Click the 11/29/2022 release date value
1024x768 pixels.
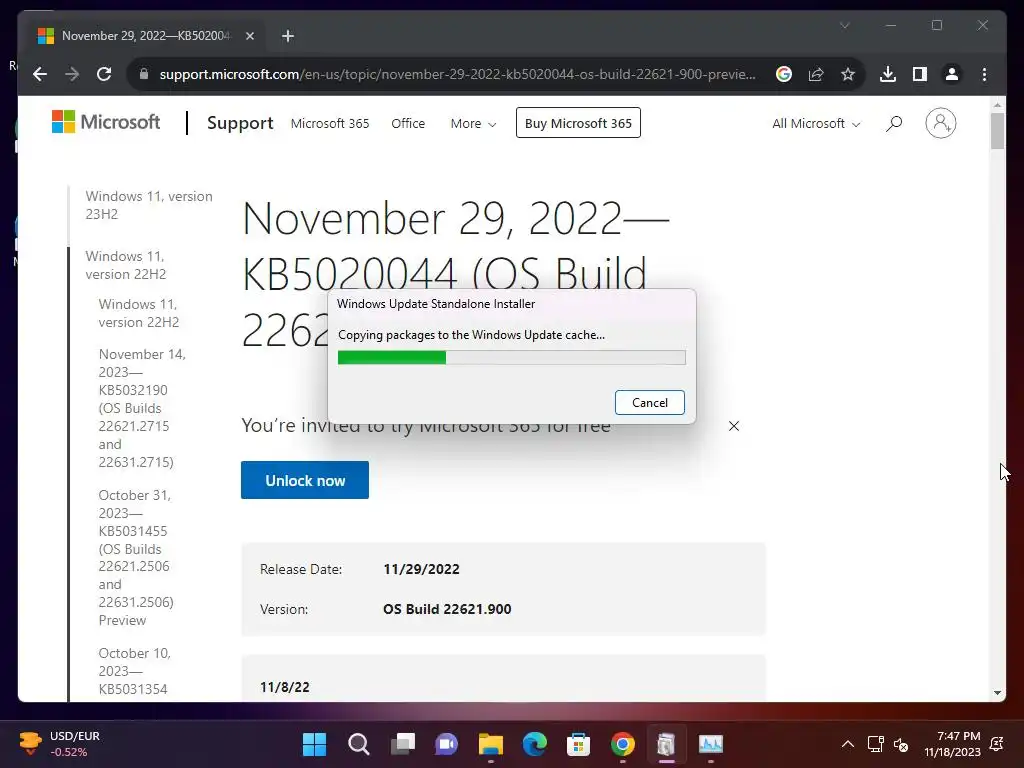[x=421, y=569]
